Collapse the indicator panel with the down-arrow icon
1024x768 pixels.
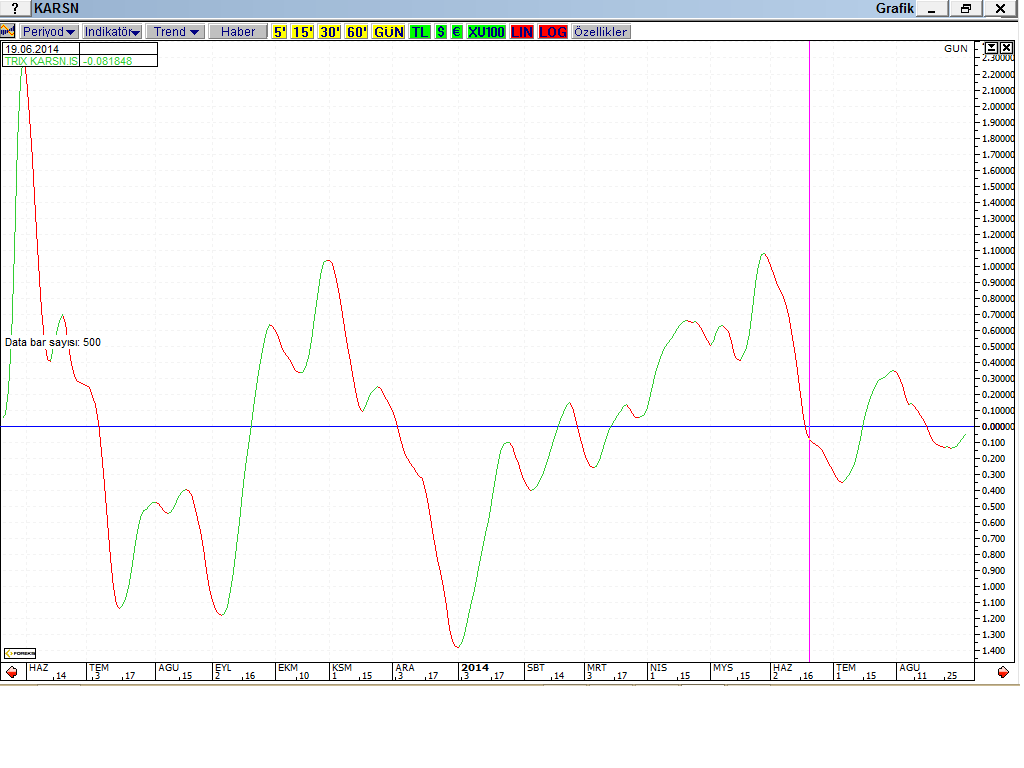tap(991, 47)
